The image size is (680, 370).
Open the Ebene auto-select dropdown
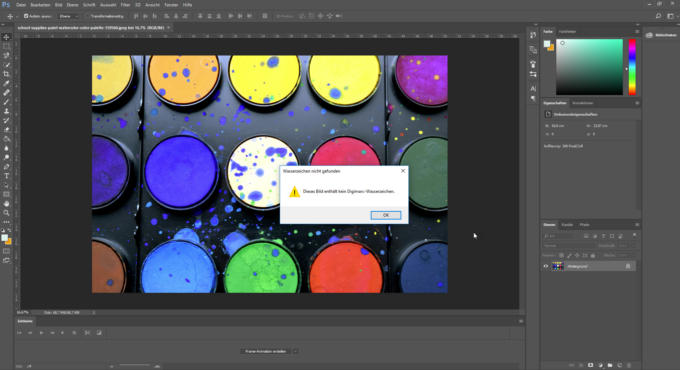tap(69, 16)
